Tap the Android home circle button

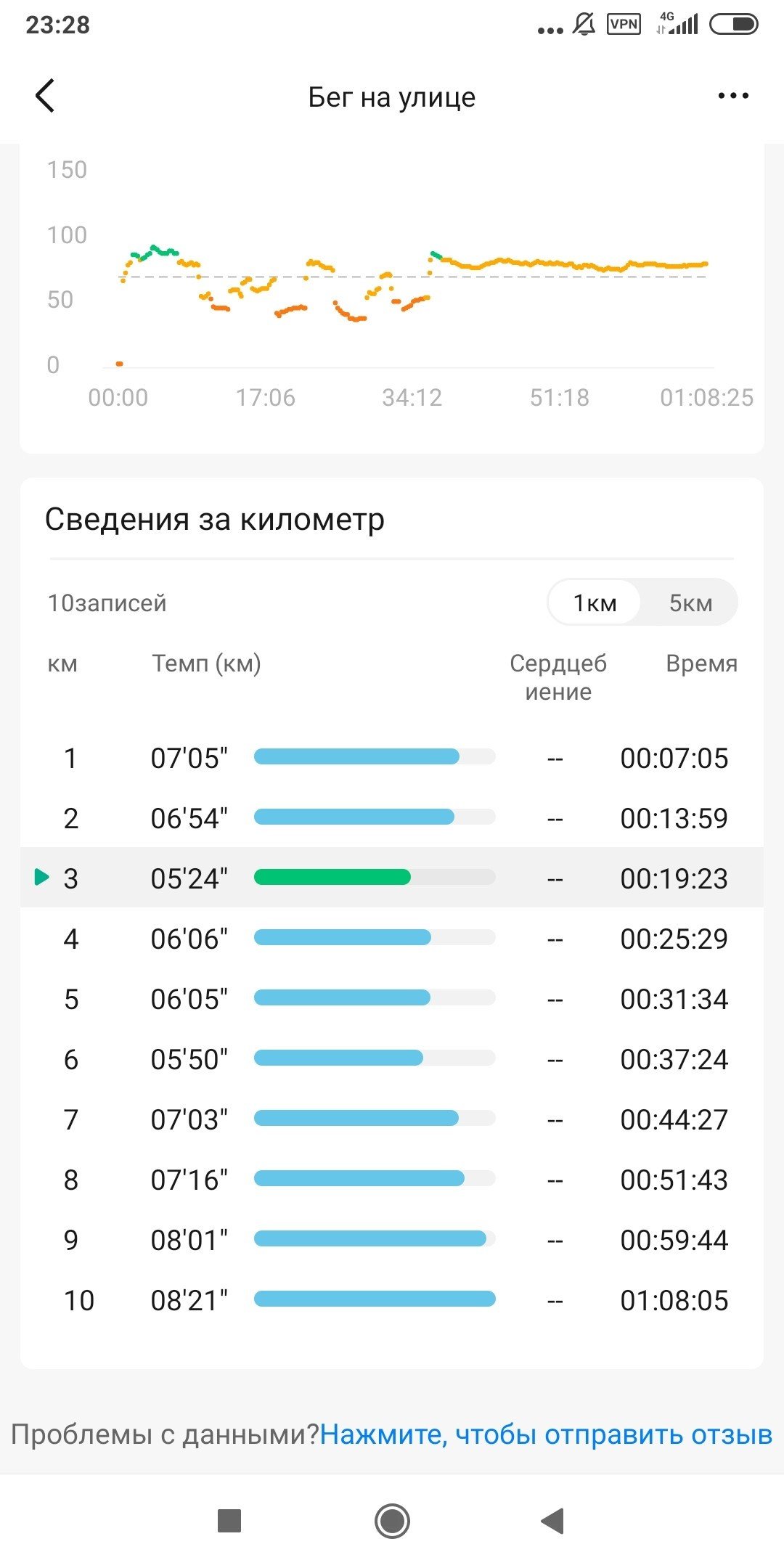coord(392,1520)
